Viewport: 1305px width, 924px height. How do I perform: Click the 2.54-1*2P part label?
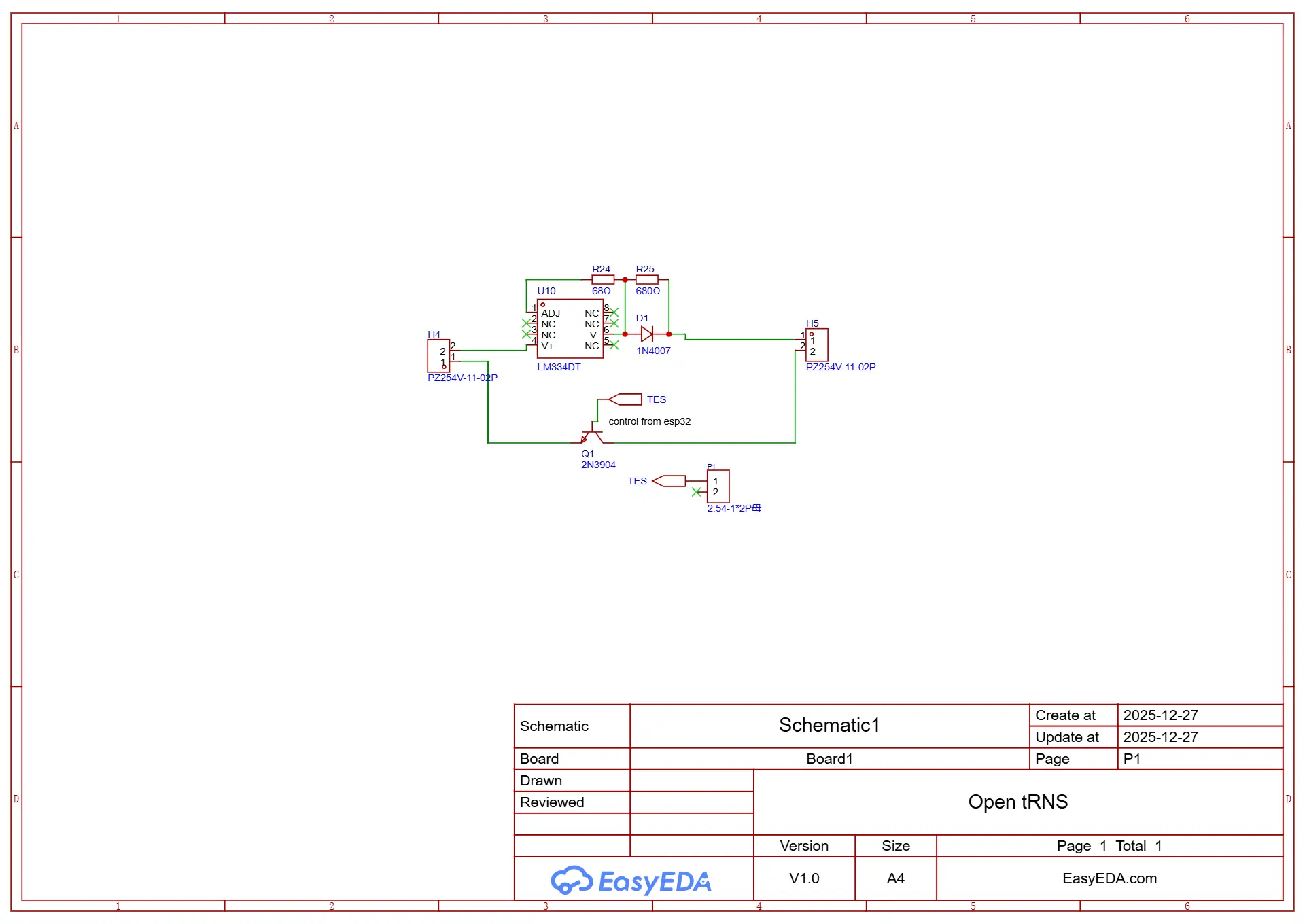(734, 508)
